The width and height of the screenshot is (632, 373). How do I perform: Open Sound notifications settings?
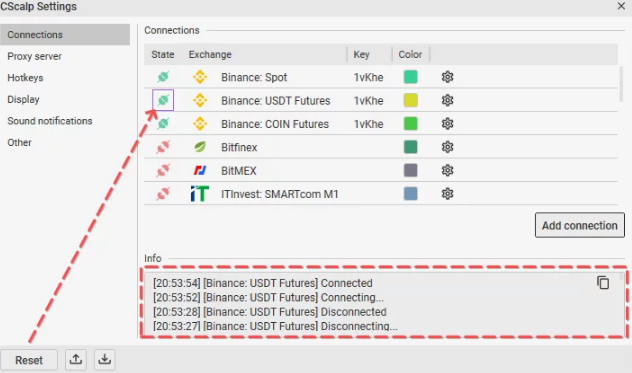click(x=50, y=121)
